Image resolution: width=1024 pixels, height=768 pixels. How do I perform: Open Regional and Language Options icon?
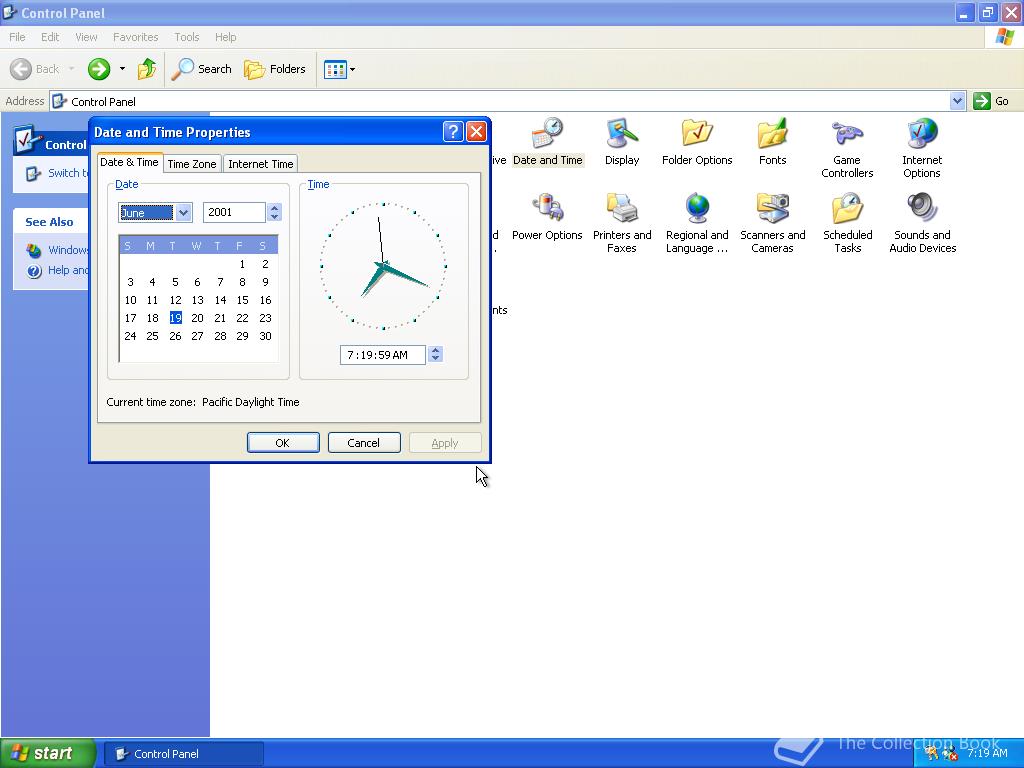click(697, 223)
